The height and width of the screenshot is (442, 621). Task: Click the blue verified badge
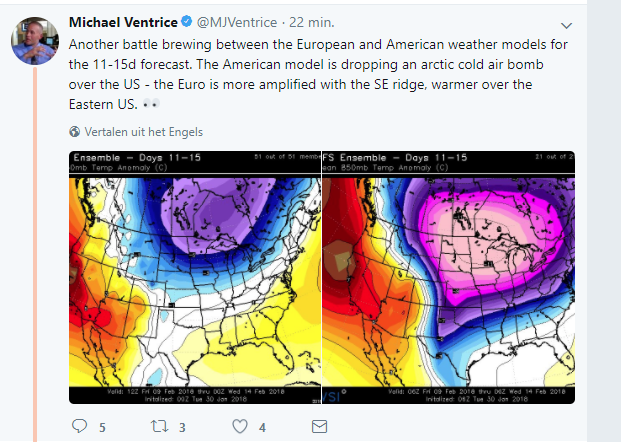(x=187, y=21)
